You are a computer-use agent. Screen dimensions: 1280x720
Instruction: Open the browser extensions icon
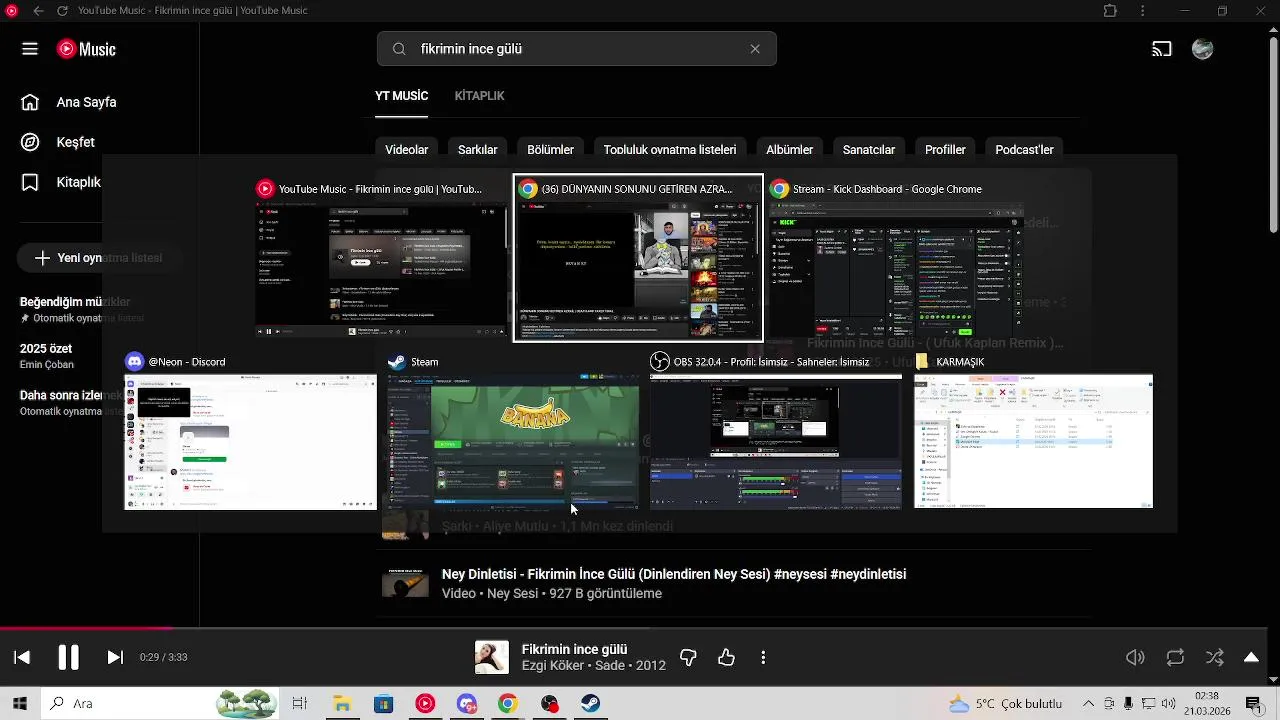[x=1110, y=11]
